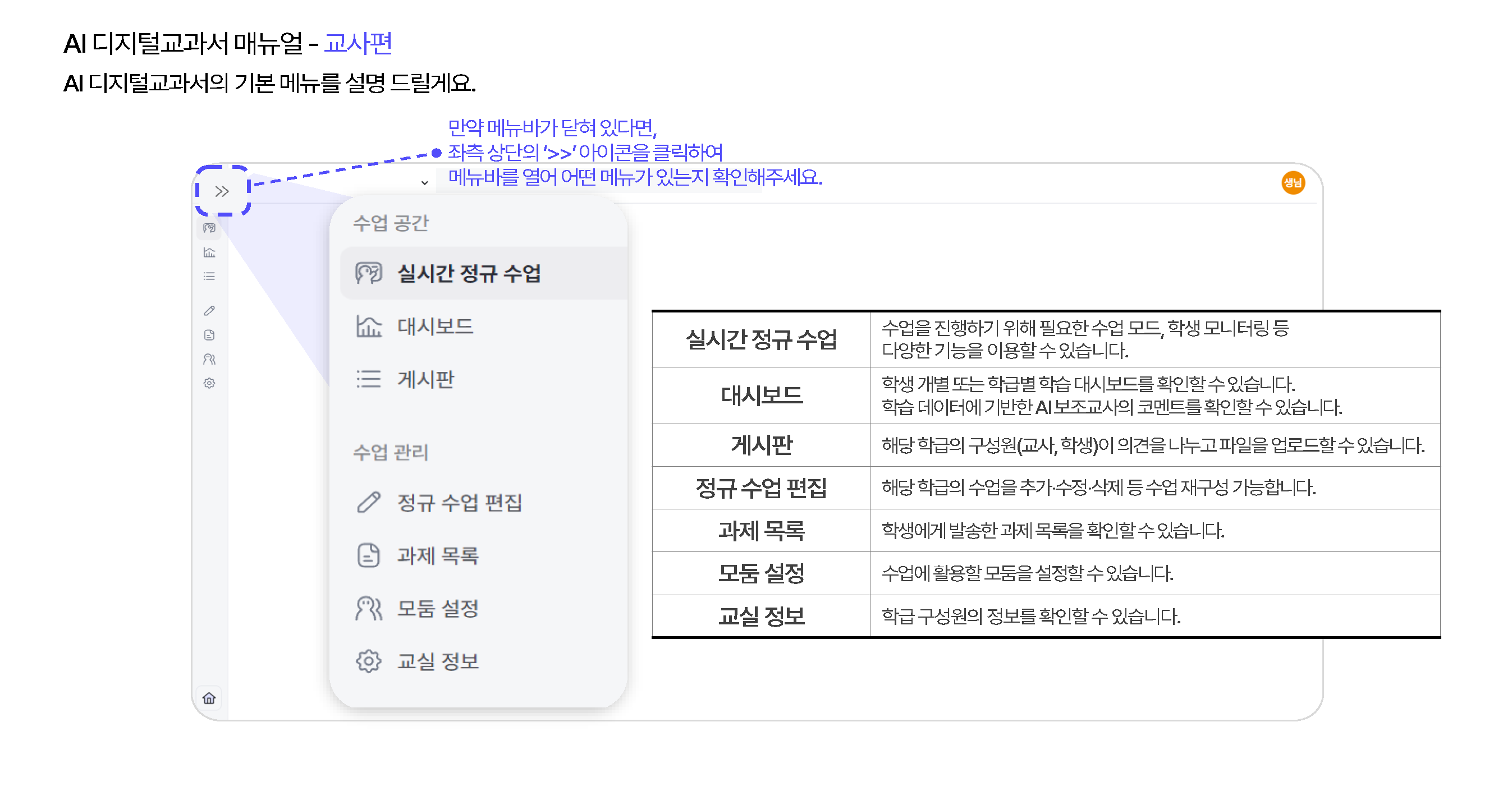This screenshot has width=1512, height=791.
Task: Click the gear icon in collapsed sidebar
Action: tap(209, 383)
